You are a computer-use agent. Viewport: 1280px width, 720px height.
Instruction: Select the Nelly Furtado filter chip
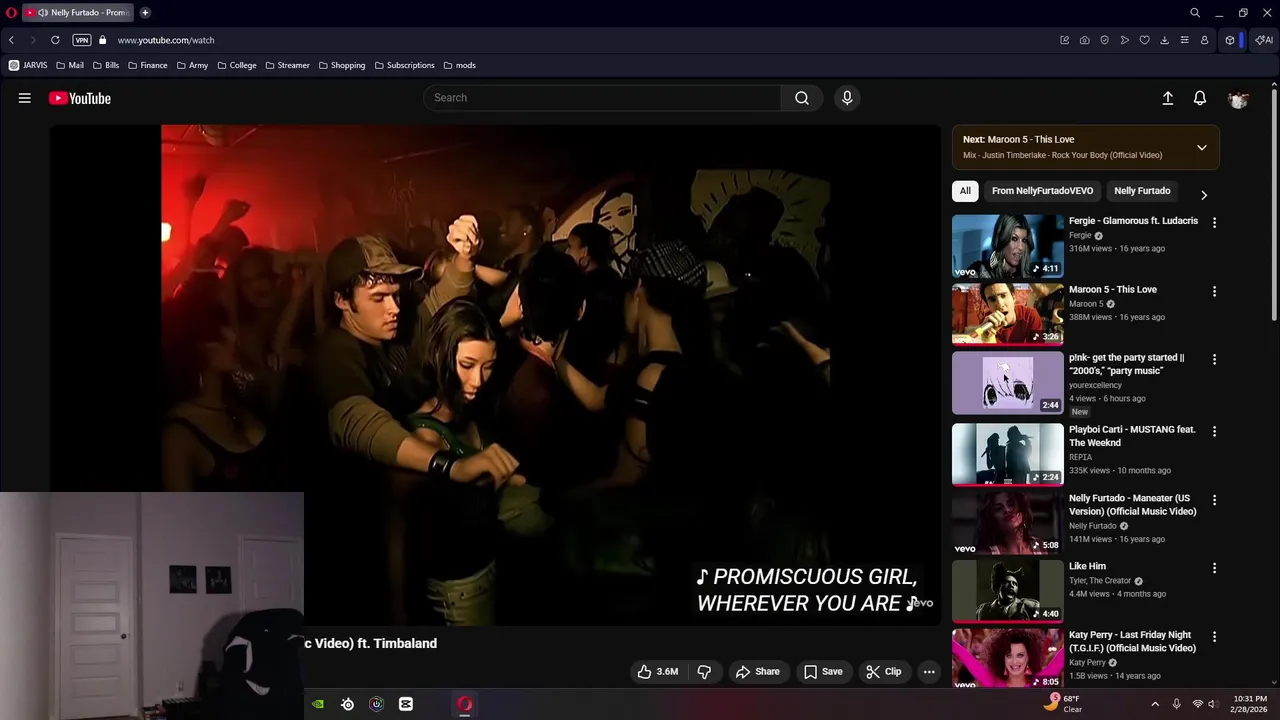coord(1142,191)
